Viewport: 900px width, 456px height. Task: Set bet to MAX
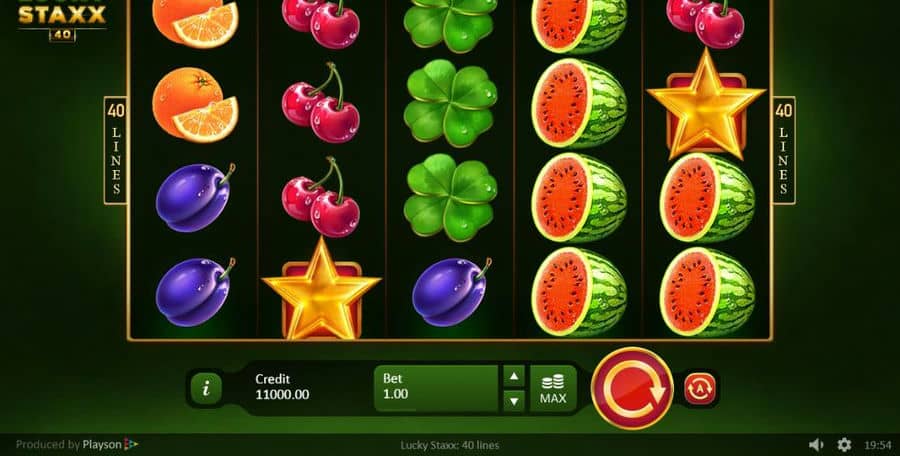pos(553,389)
